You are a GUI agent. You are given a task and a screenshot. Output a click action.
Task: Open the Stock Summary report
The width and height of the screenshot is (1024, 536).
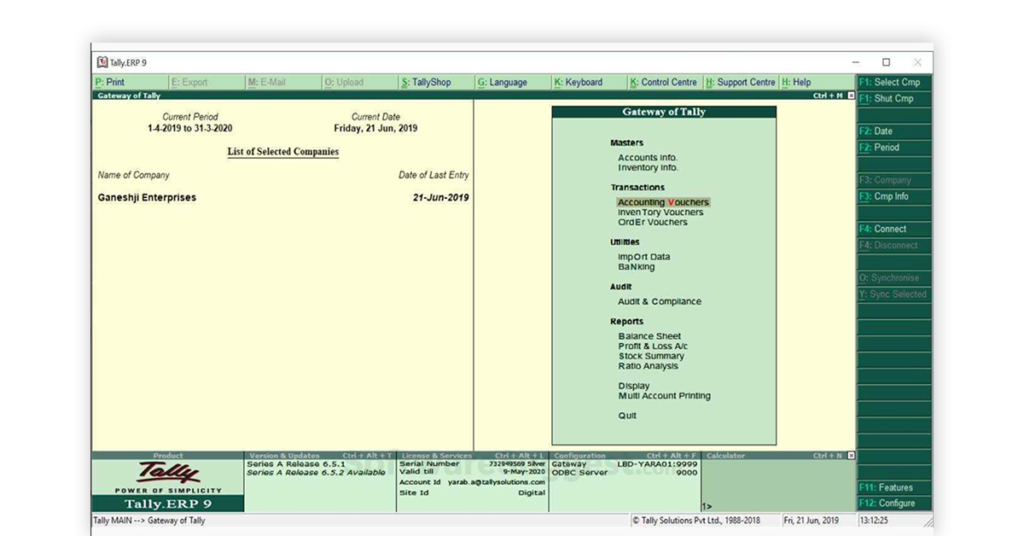651,356
